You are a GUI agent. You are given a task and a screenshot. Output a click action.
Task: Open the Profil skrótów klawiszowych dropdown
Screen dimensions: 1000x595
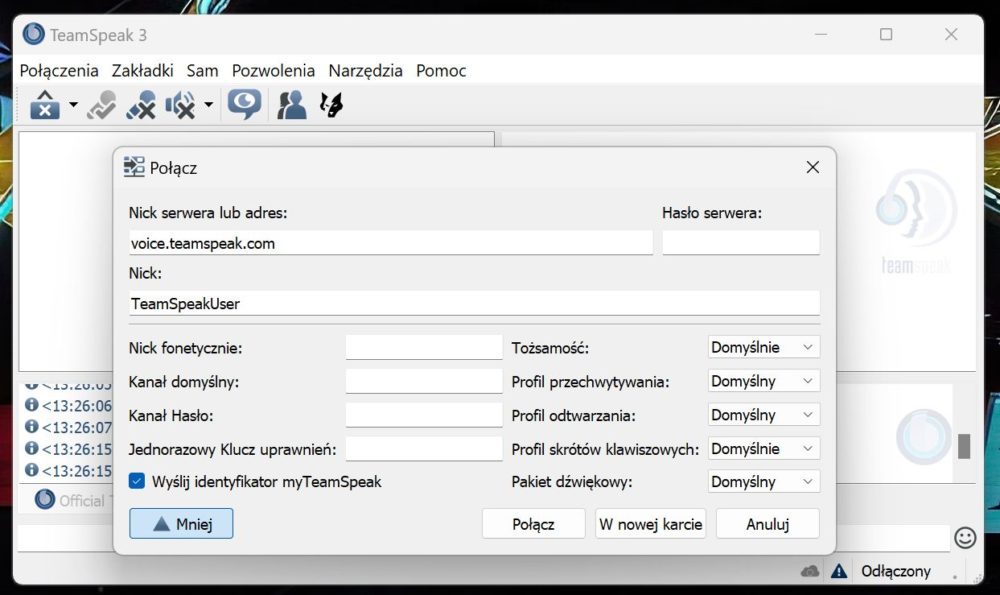coord(763,448)
